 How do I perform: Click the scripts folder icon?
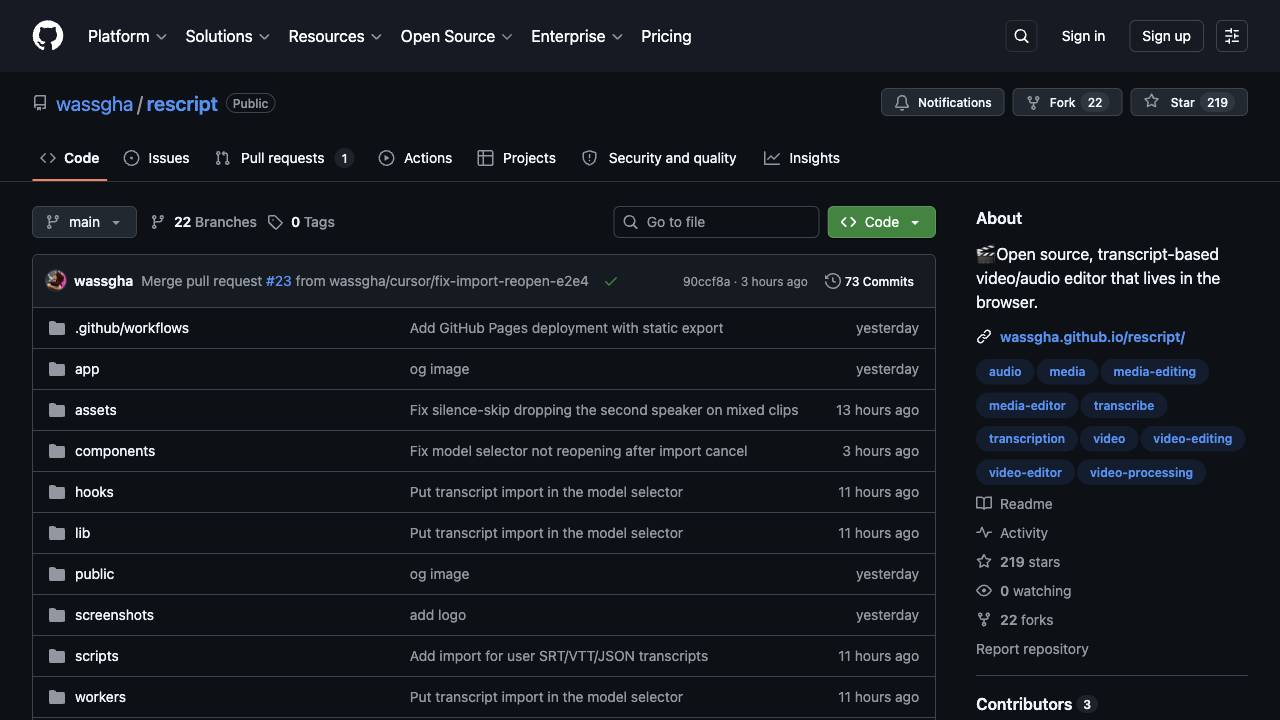point(57,656)
